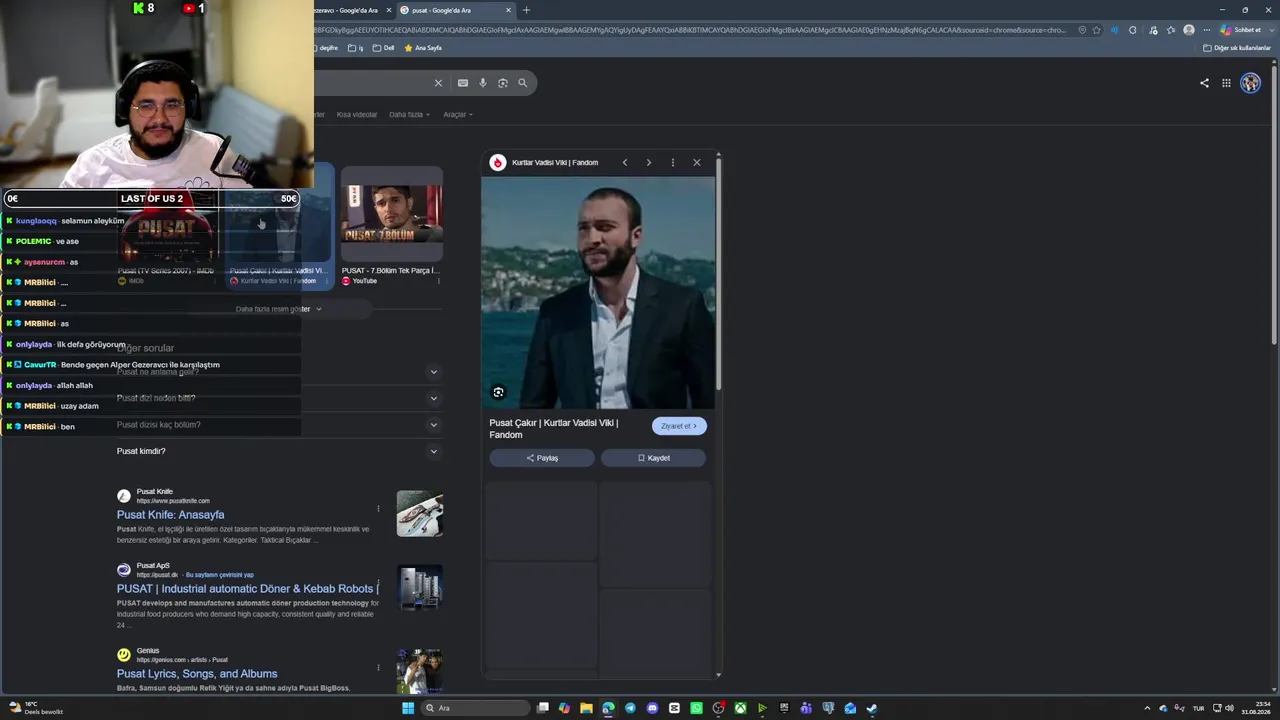
Task: Open the weather widget showing 18°C
Action: click(x=35, y=708)
